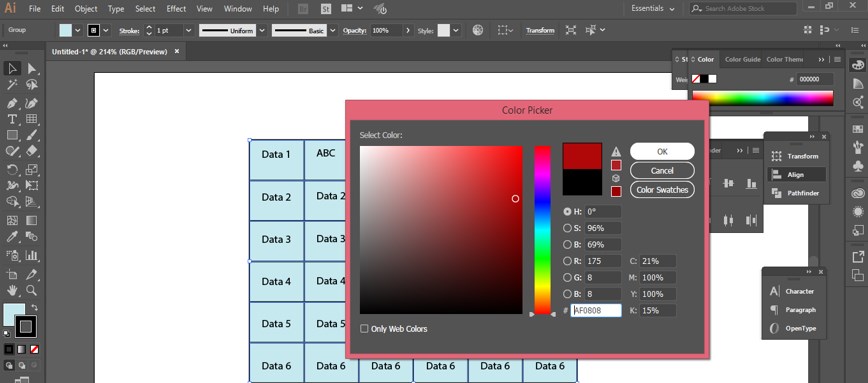Open the OpenType panel
868x383 pixels.
coord(793,328)
